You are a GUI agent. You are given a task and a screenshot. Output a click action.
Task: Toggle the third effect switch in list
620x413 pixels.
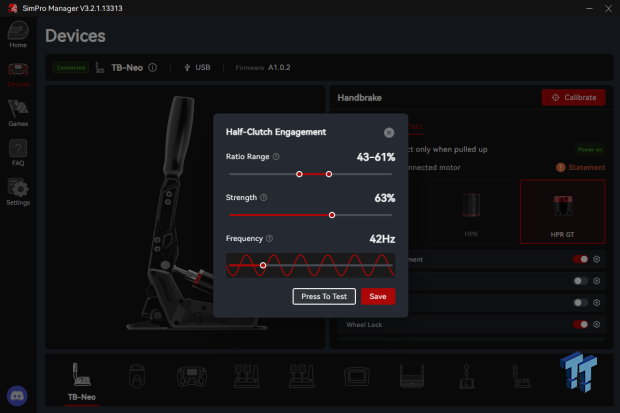(580, 303)
